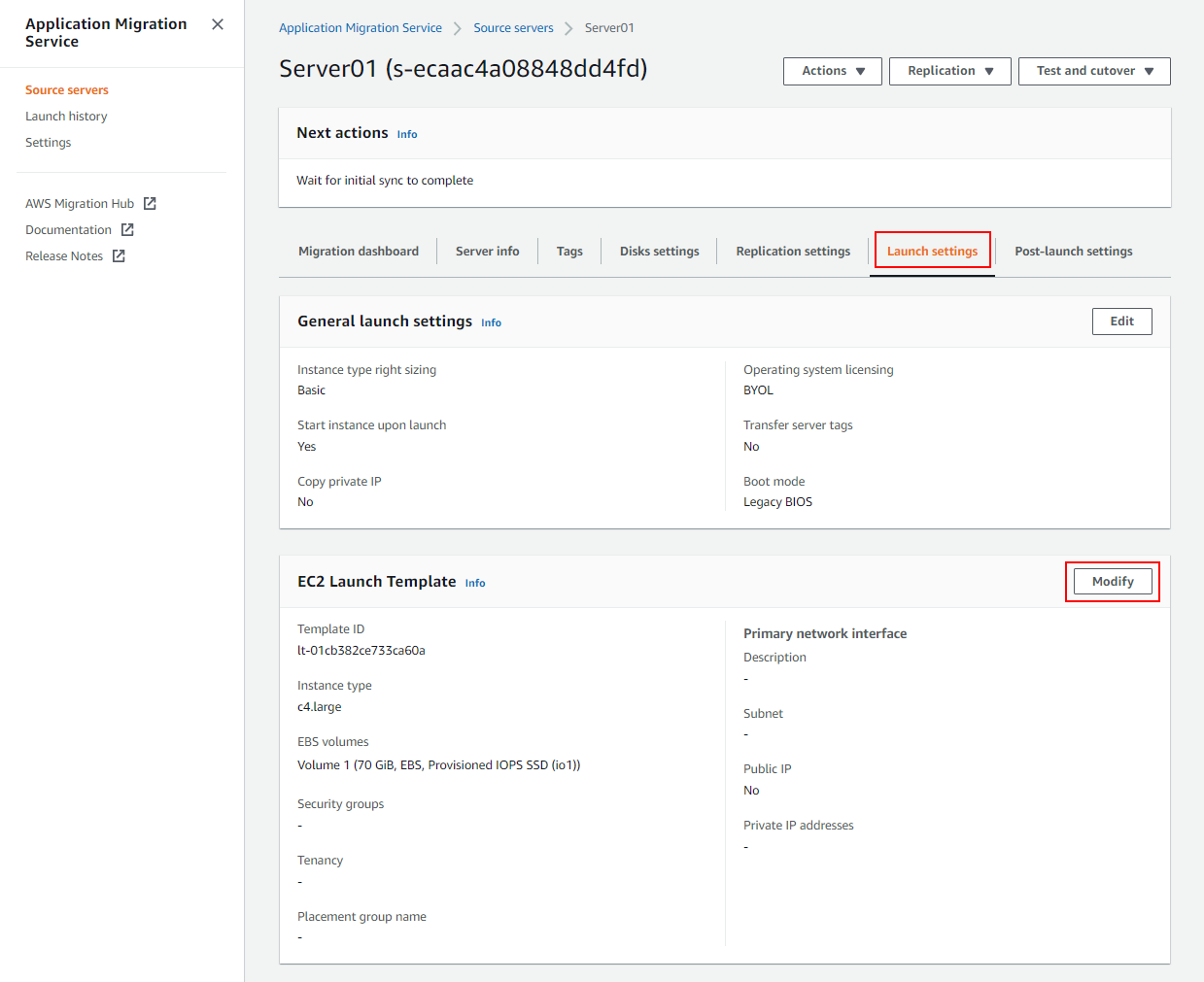Click the Info link beside Next actions
The width and height of the screenshot is (1204, 982).
[406, 134]
